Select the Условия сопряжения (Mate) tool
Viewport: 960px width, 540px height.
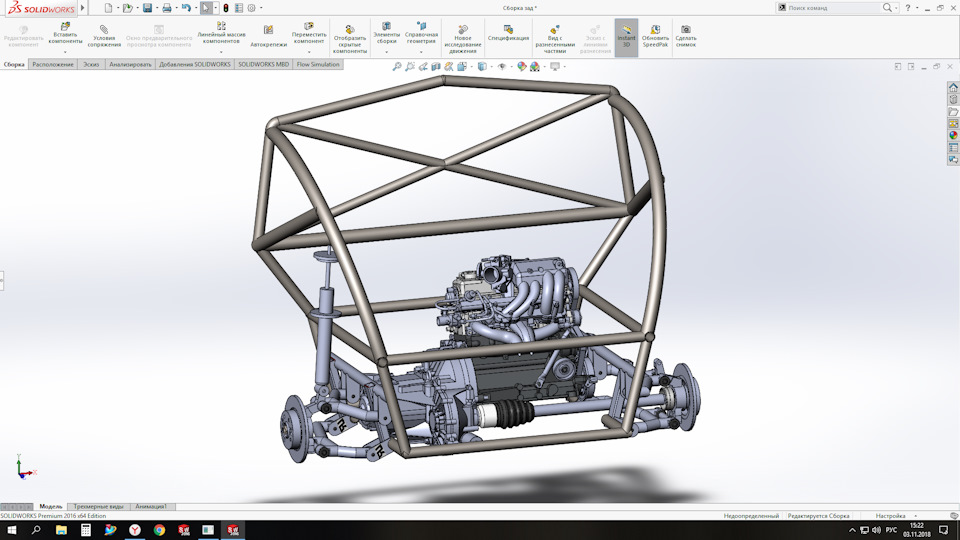tap(103, 30)
